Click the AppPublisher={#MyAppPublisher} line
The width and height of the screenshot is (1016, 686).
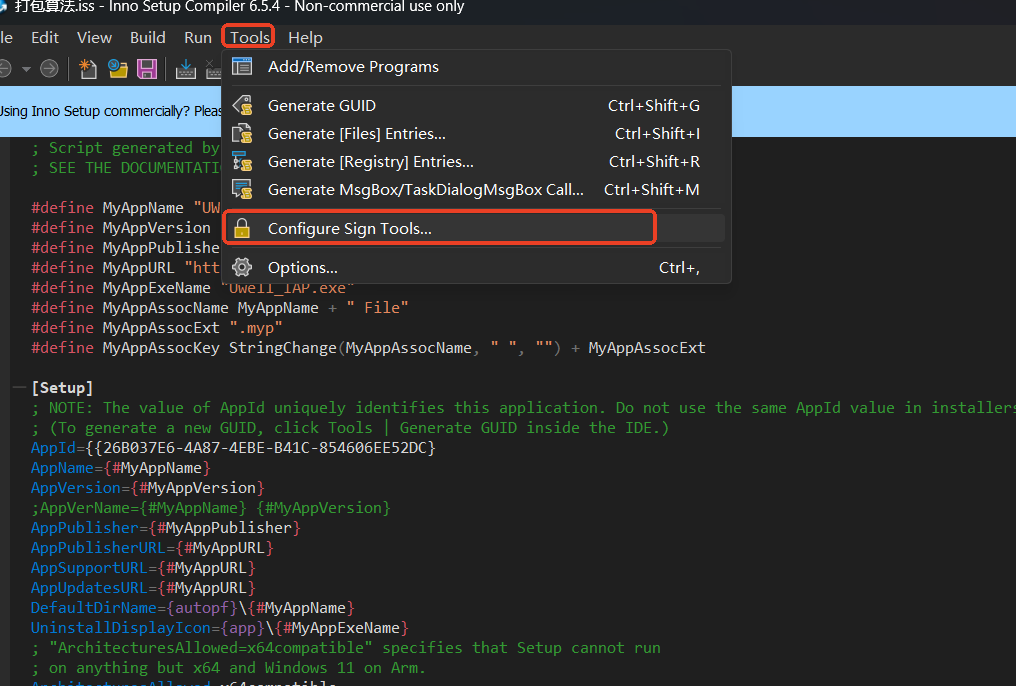(x=166, y=528)
